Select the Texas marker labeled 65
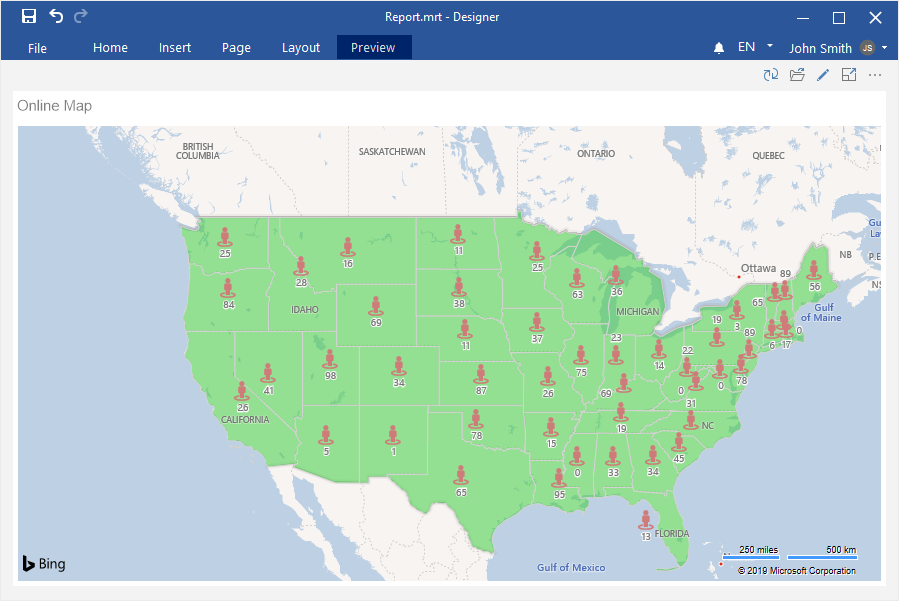 [460, 475]
